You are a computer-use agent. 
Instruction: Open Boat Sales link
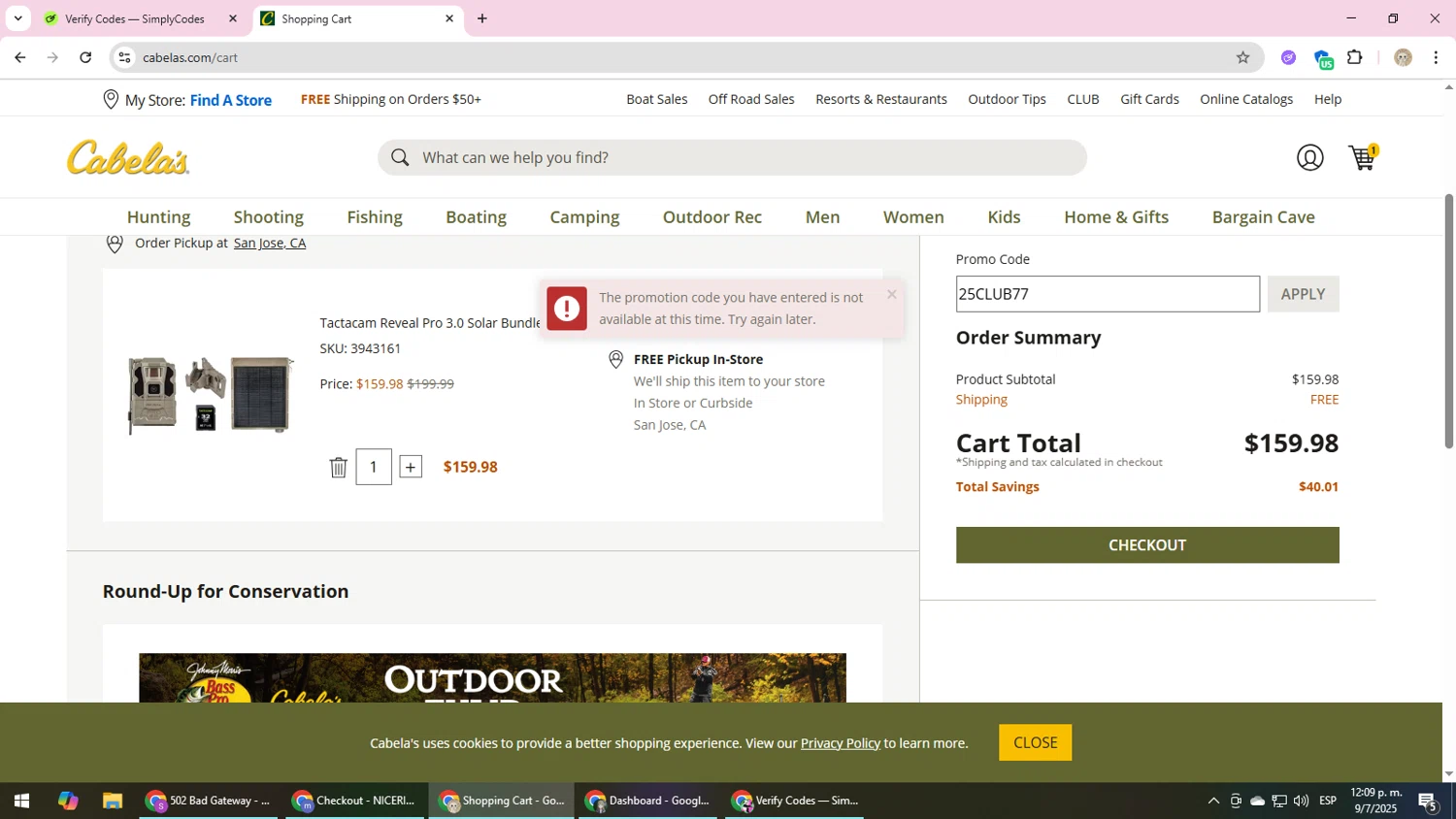(x=657, y=99)
